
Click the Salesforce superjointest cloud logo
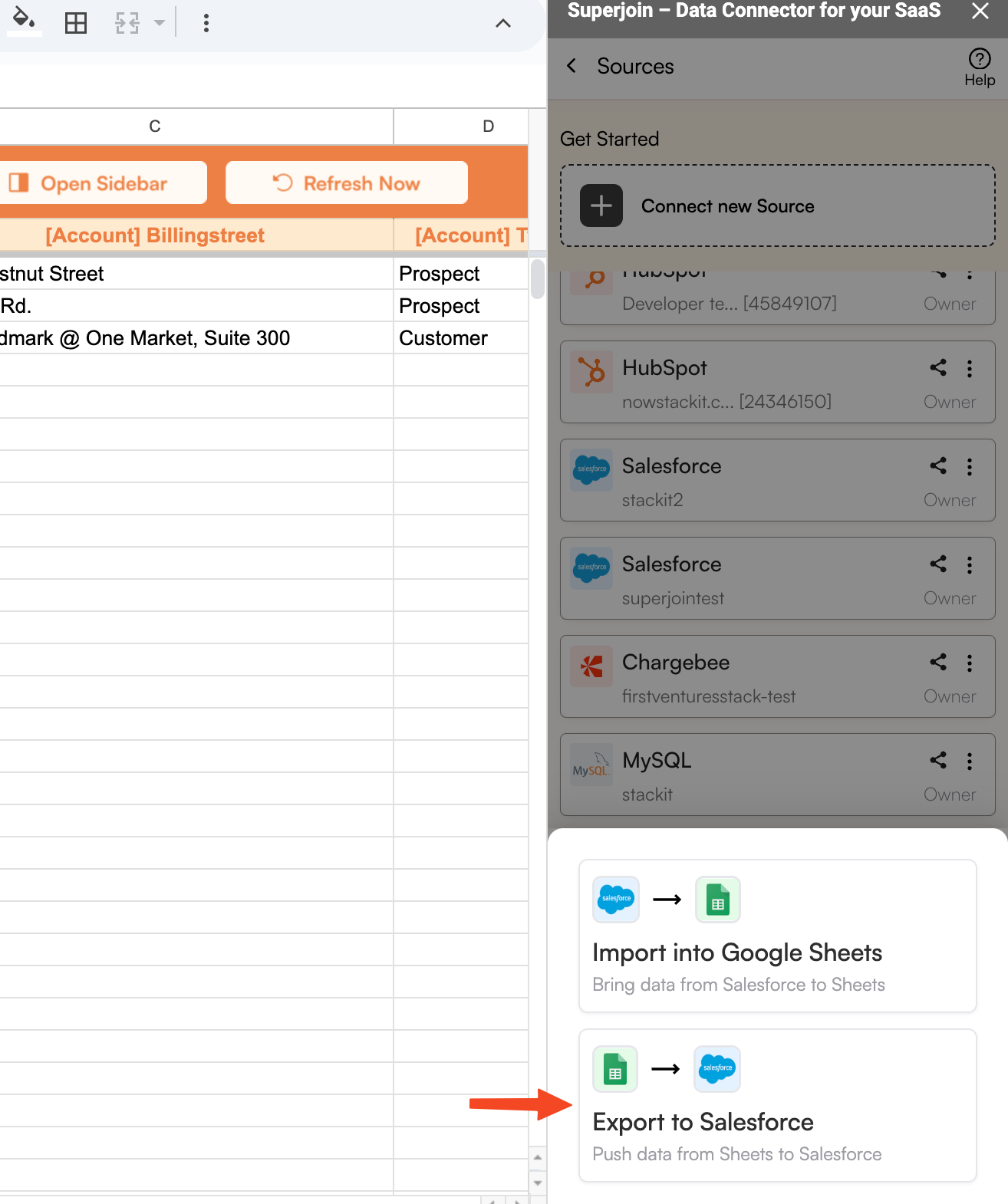591,568
